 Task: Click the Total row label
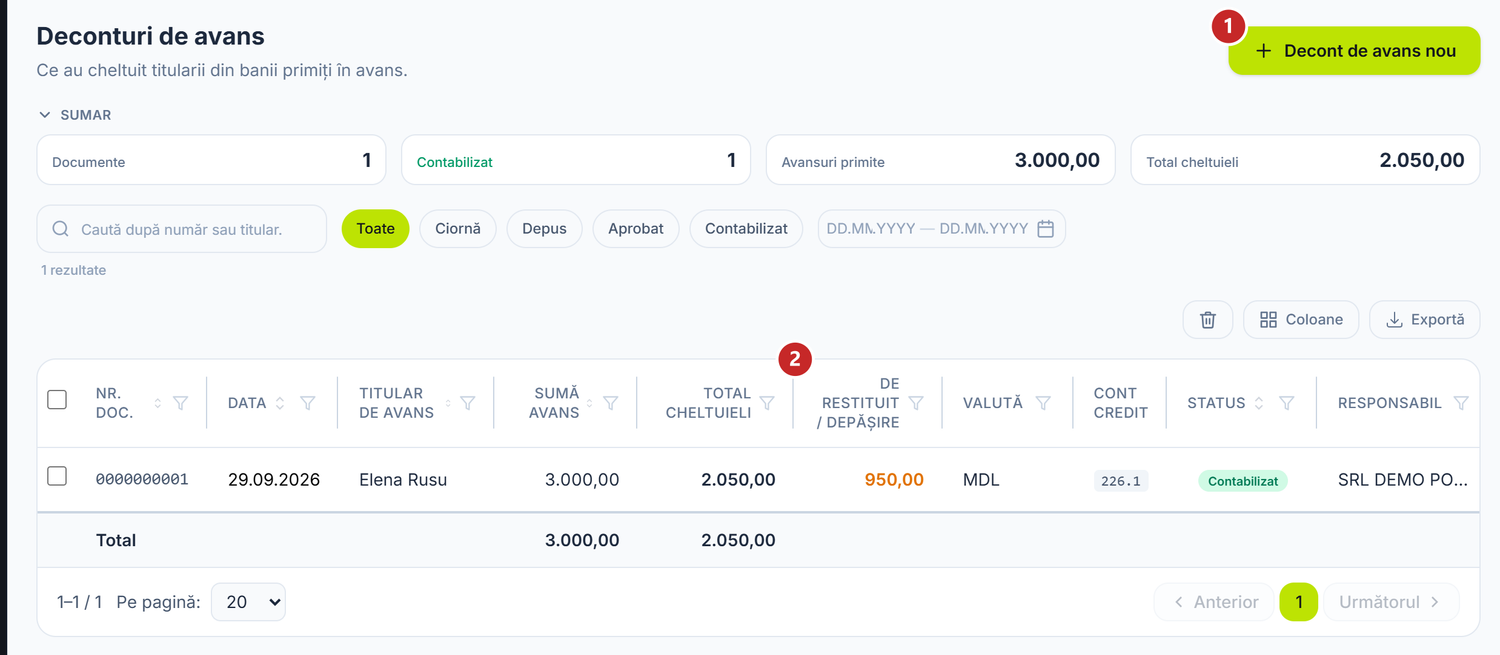pyautogui.click(x=116, y=540)
